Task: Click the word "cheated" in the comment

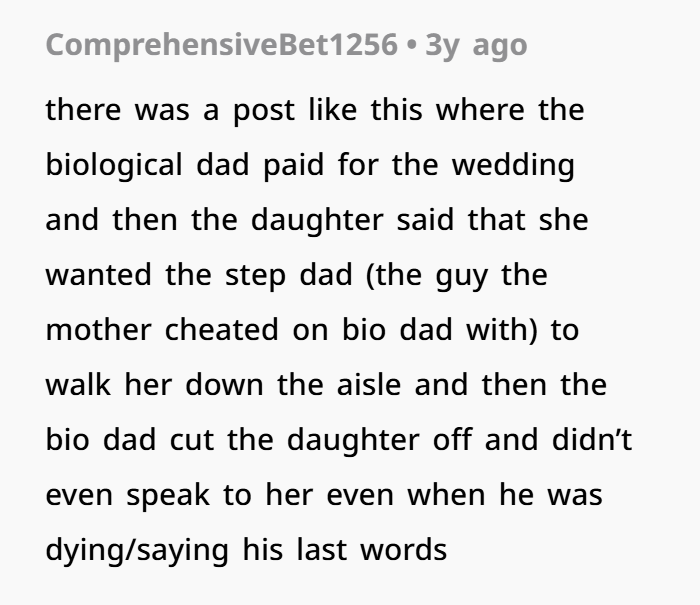Action: 221,329
